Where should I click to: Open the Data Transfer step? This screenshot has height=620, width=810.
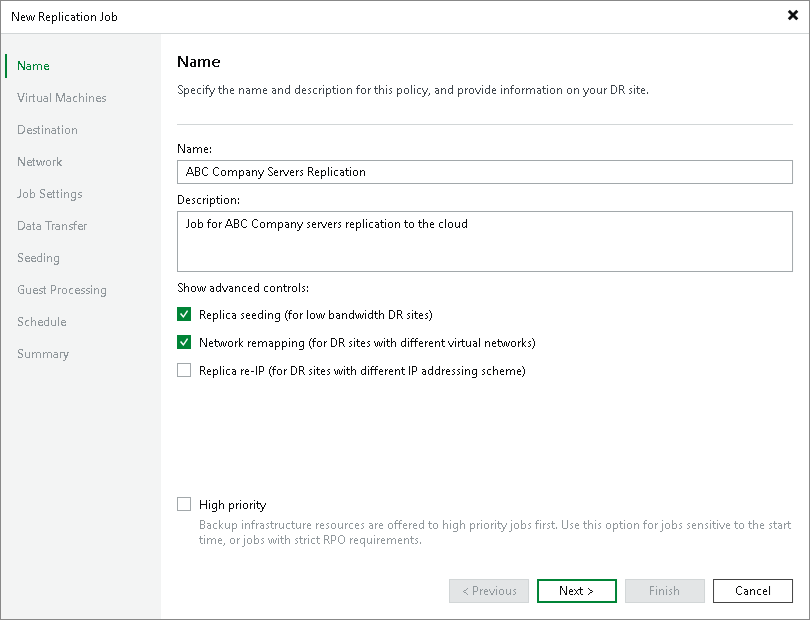pyautogui.click(x=52, y=226)
